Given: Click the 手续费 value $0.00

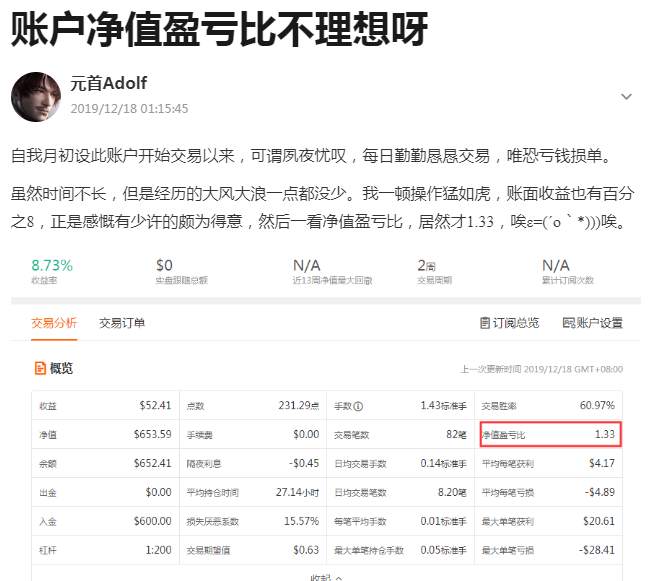Looking at the screenshot, I should [306, 434].
